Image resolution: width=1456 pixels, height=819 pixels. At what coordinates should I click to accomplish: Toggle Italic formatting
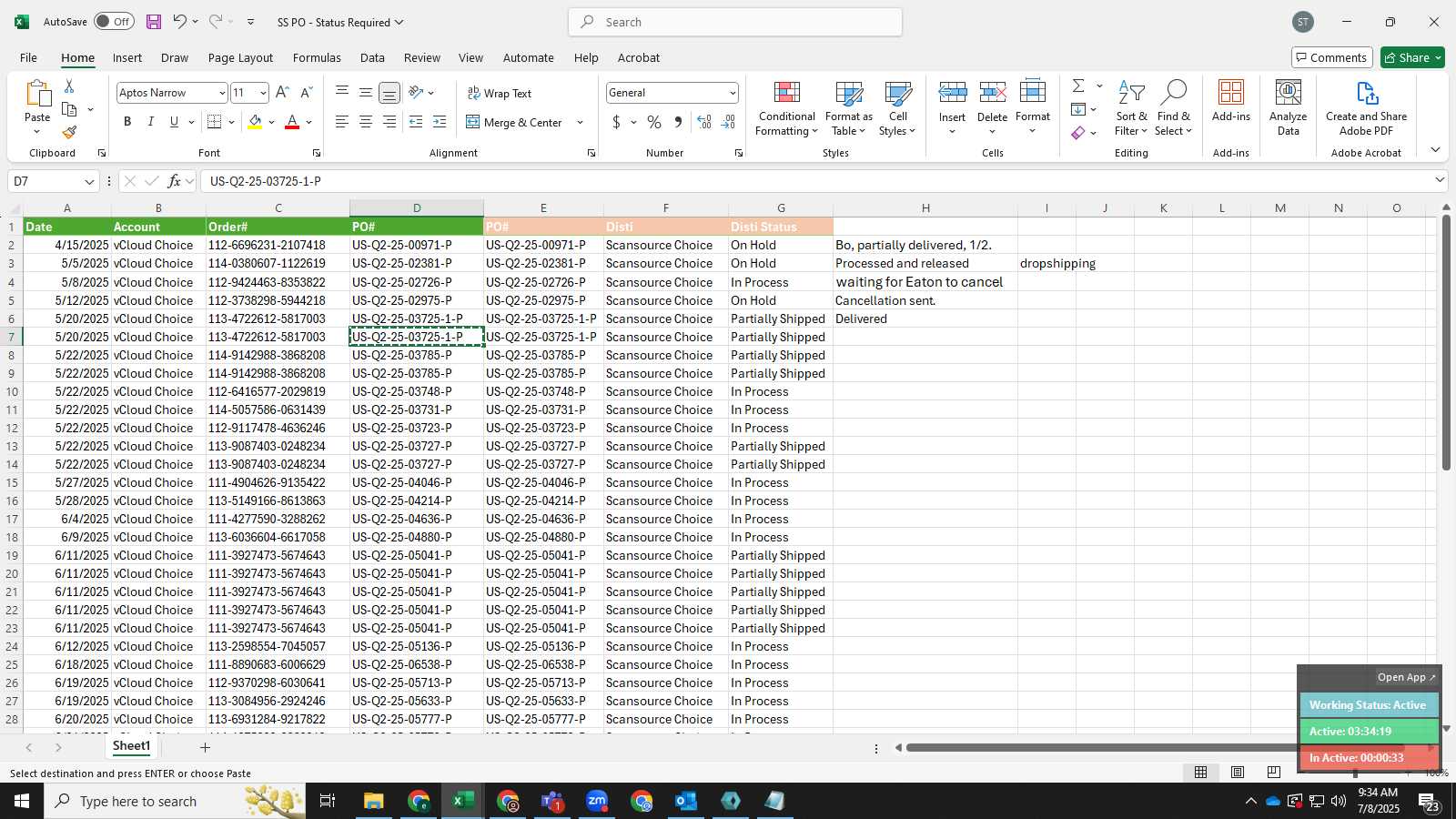(x=150, y=122)
